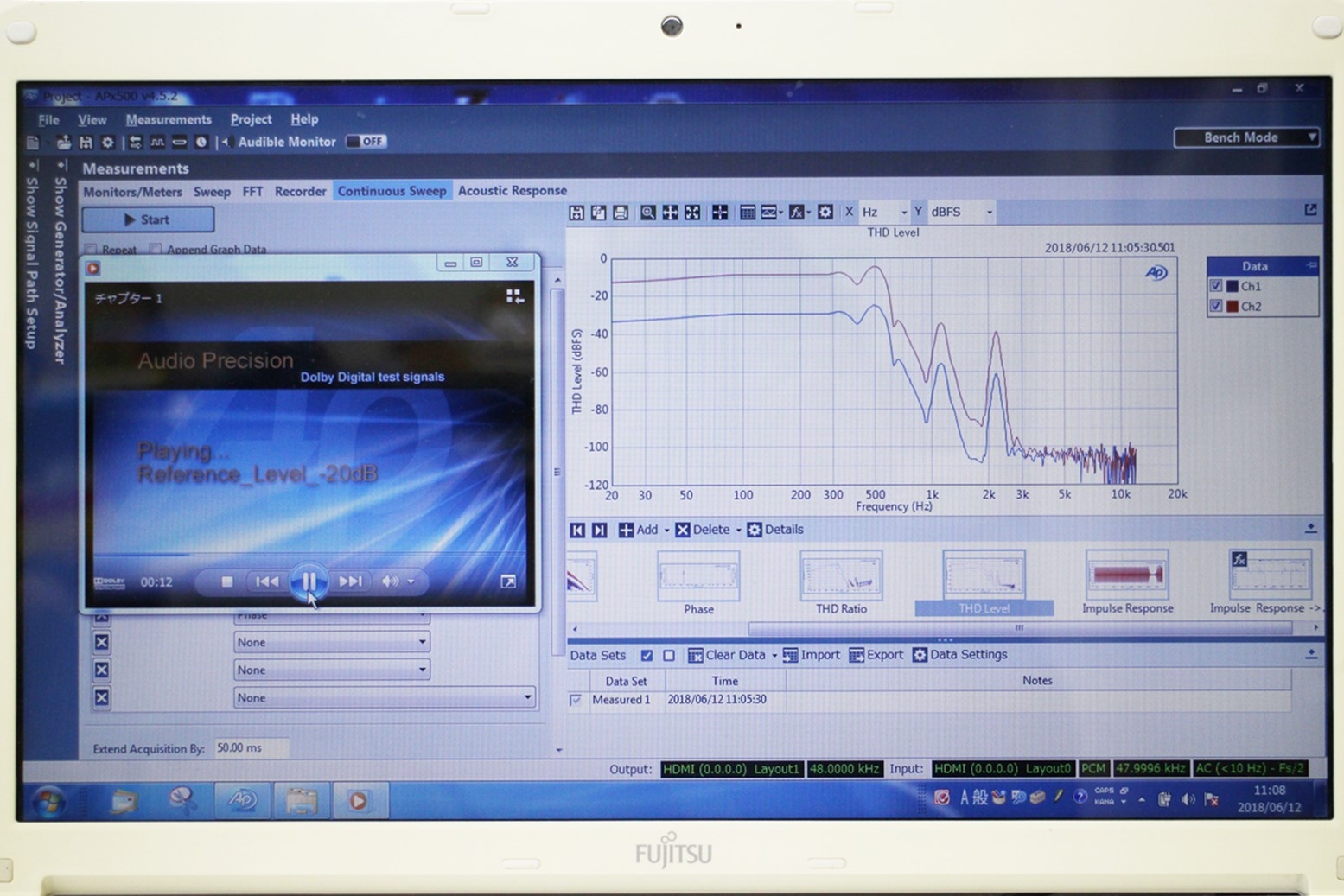Open the Bench Mode dropdown
This screenshot has width=1344, height=896.
point(1246,137)
